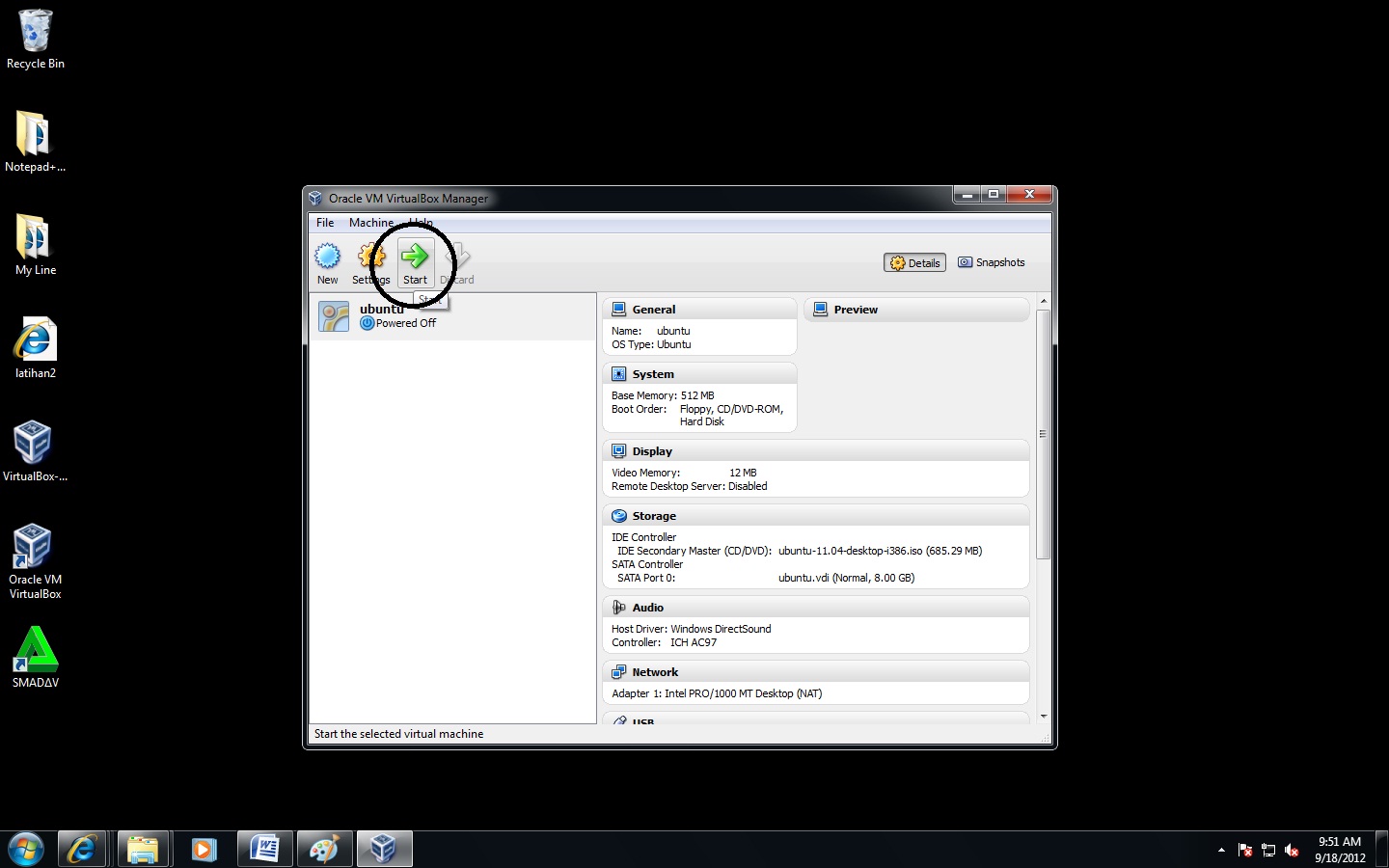
Task: Select the VirtualBox installer desktop icon
Action: point(35,451)
